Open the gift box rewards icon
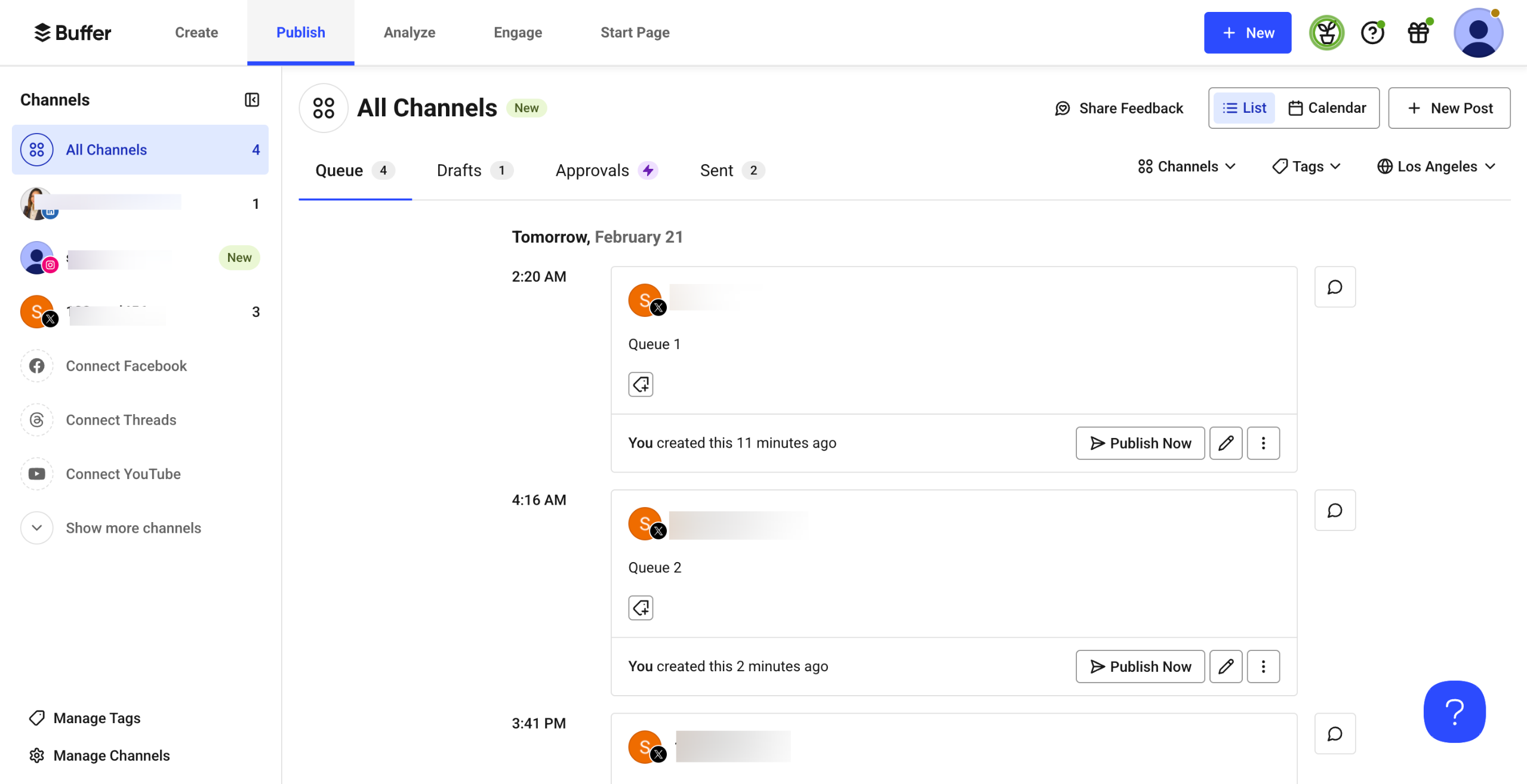The image size is (1527, 784). point(1418,33)
